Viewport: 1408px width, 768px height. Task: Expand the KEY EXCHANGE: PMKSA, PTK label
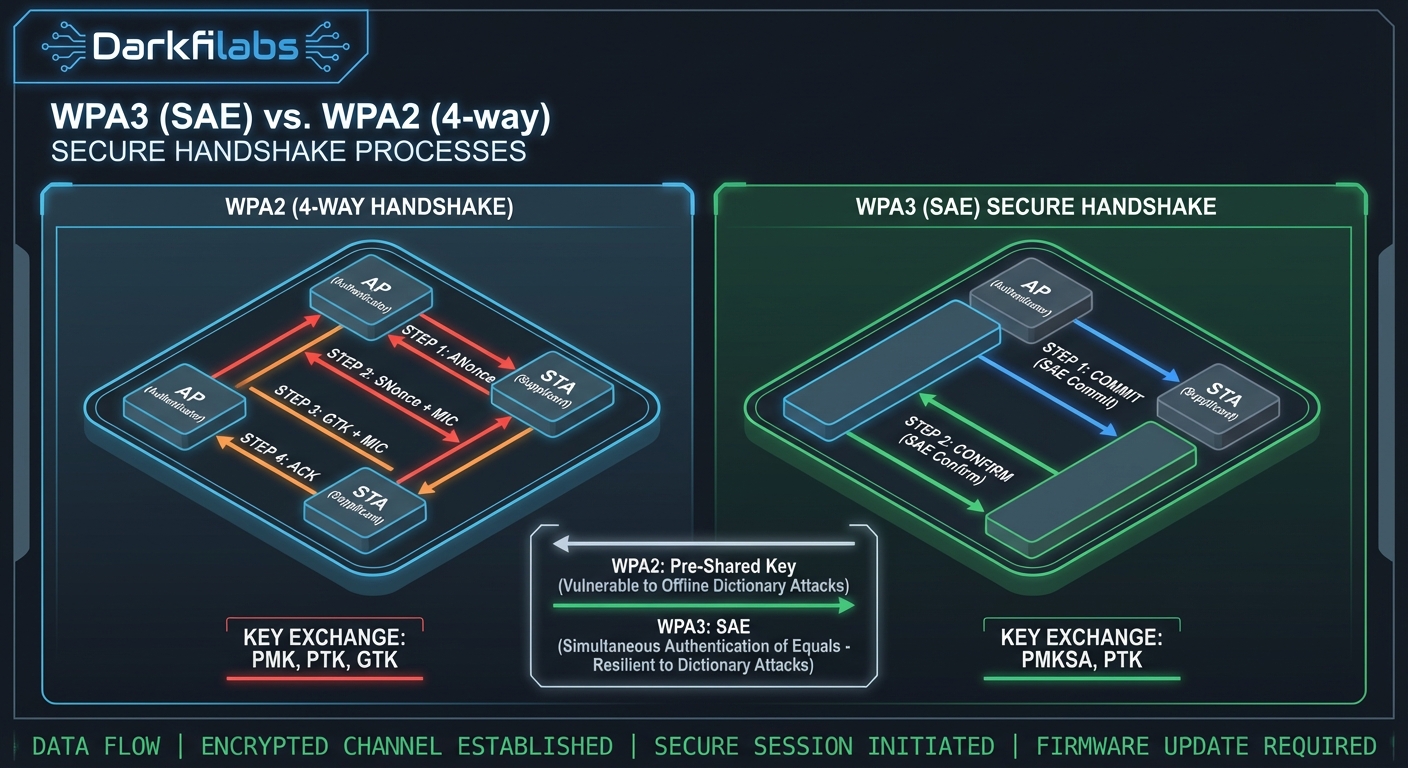coord(1082,648)
